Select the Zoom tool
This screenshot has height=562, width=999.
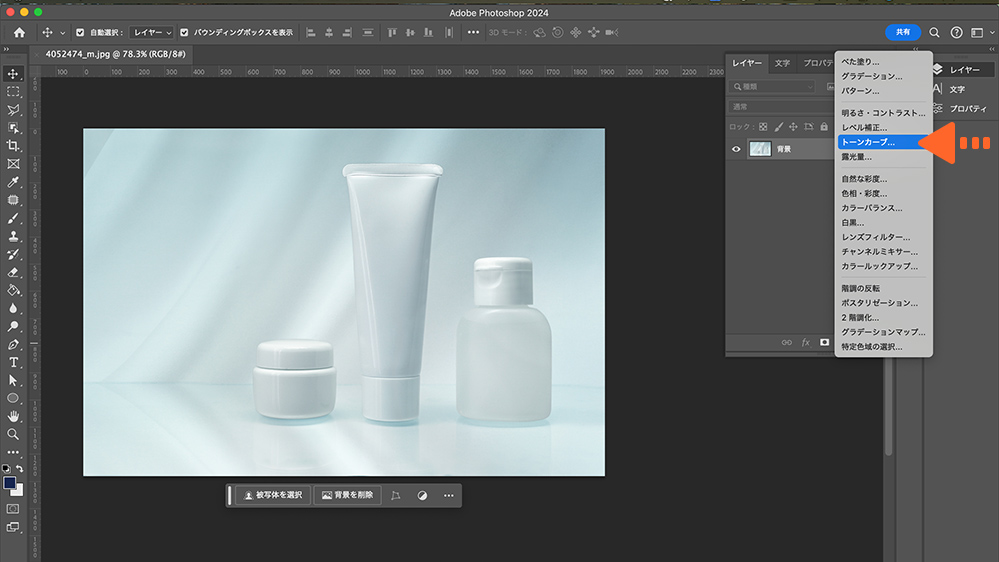[13, 434]
